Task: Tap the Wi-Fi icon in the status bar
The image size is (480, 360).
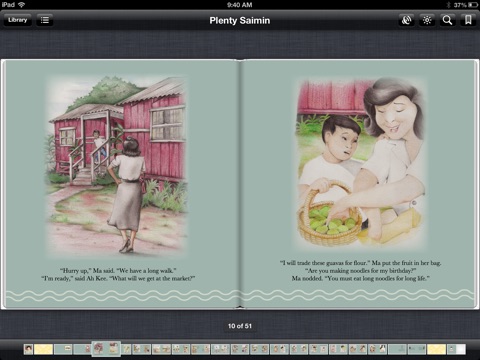Action: click(22, 4)
